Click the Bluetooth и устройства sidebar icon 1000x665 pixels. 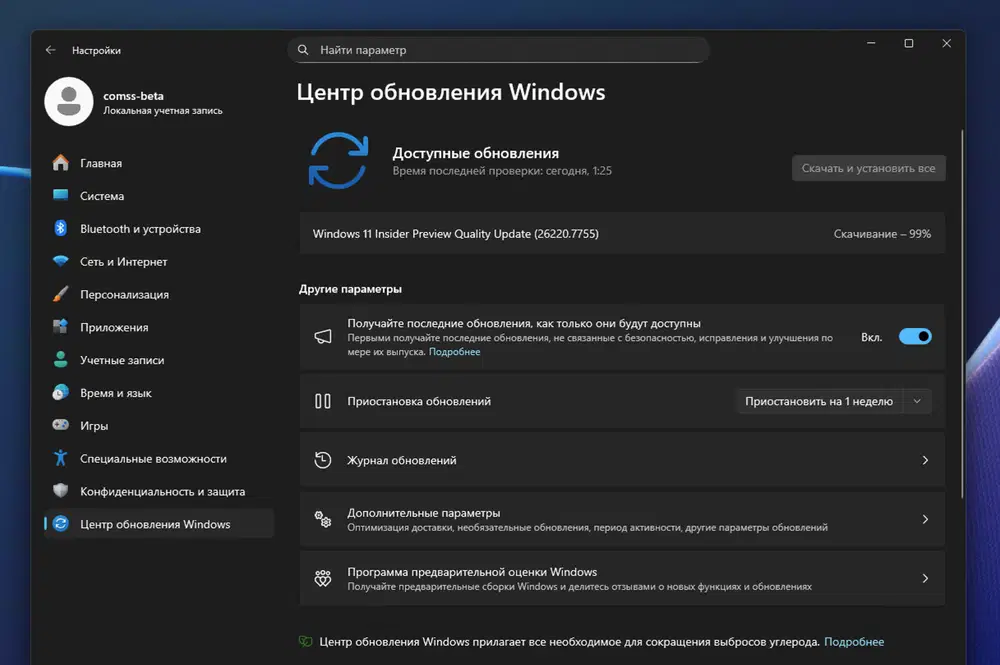[58, 228]
